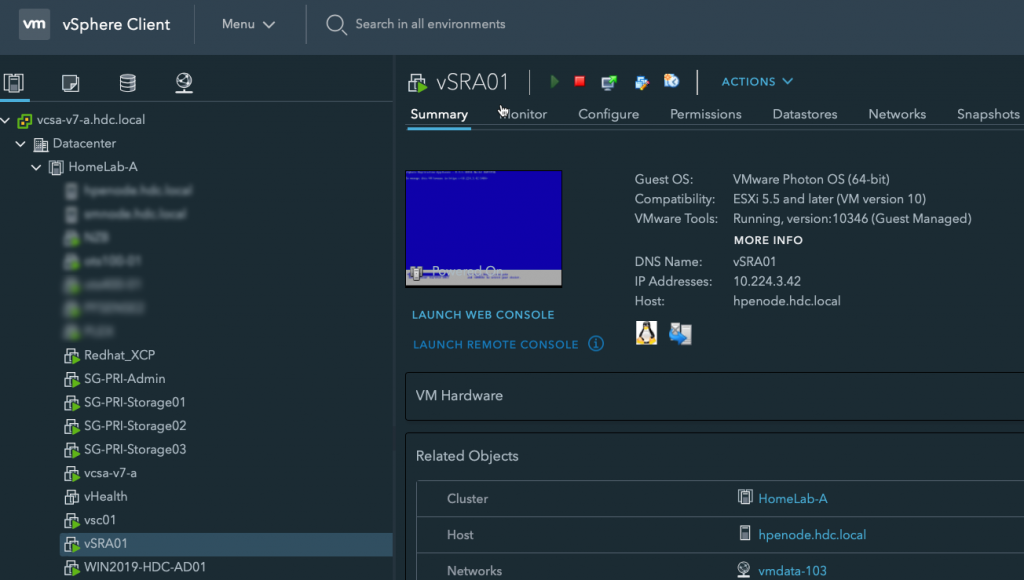Click the blue arrow icon beside the penguin

[x=680, y=334]
